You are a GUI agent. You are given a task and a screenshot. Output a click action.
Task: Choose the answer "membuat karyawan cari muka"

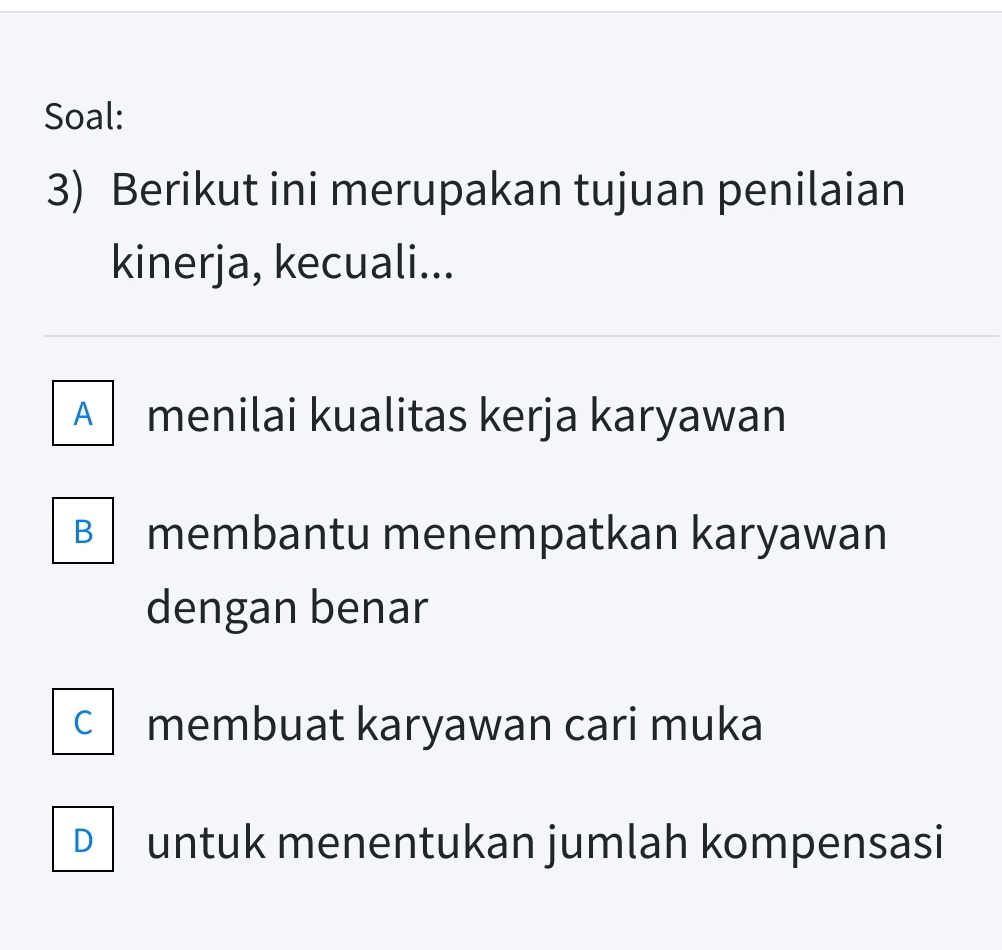coord(454,725)
